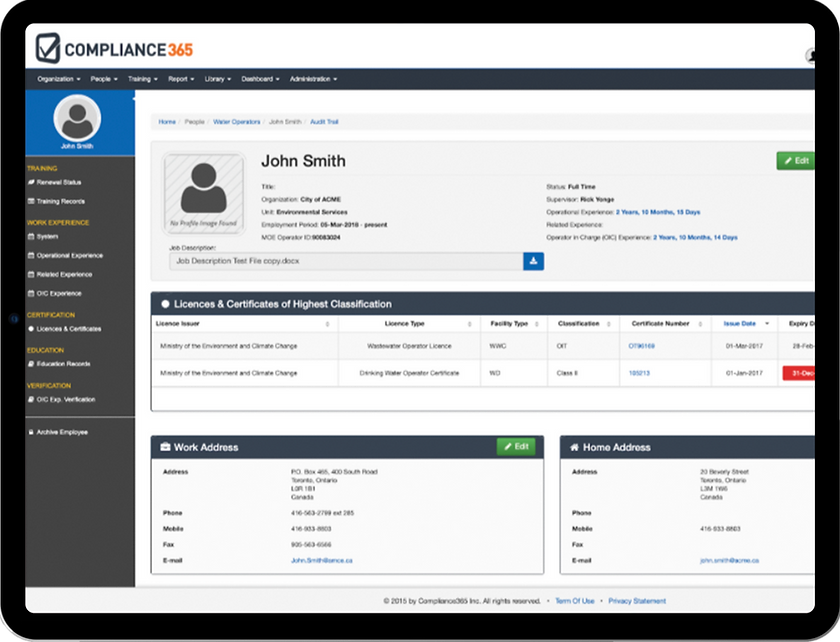Open the Dashboard menu

pos(260,79)
